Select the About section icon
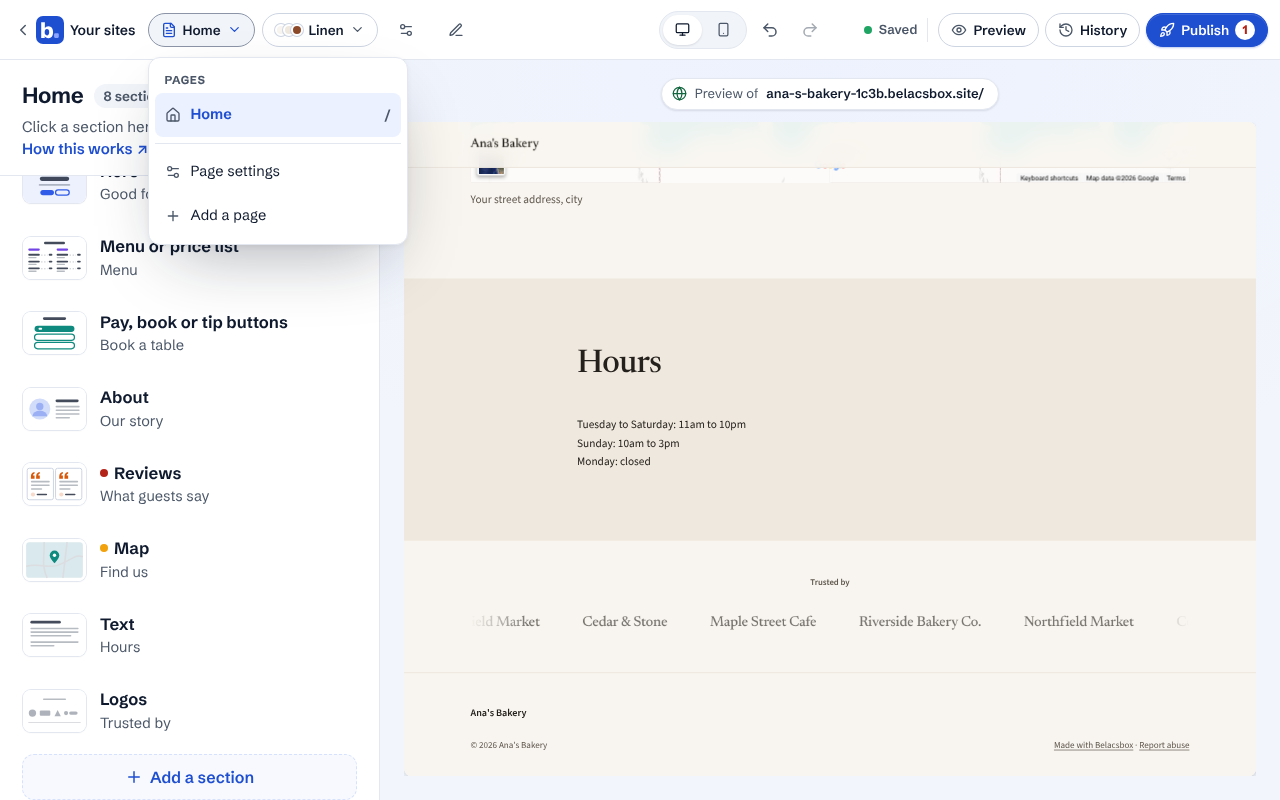 click(54, 409)
